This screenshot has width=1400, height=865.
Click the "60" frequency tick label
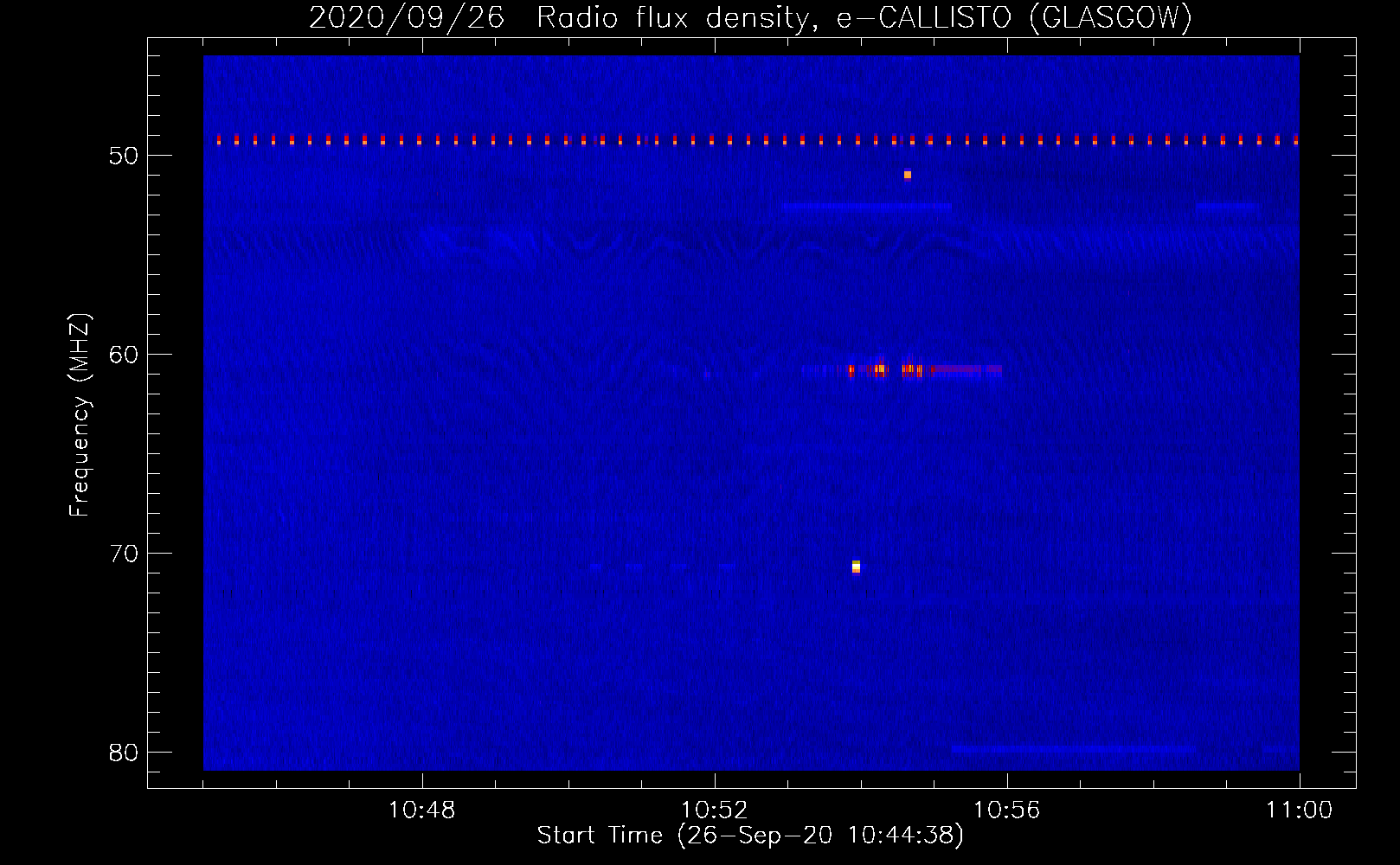click(124, 355)
